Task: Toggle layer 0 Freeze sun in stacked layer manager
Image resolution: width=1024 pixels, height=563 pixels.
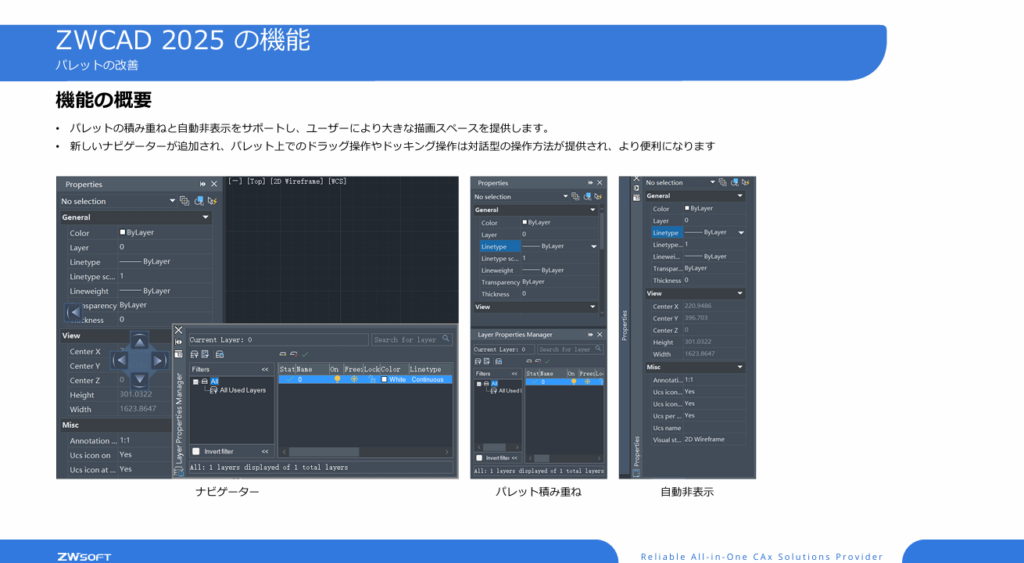Action: [x=586, y=382]
